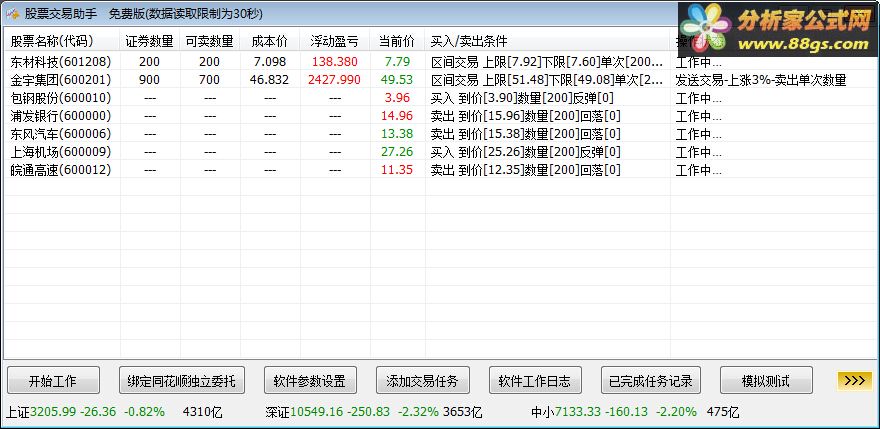Click the 当前价 column header

coord(397,41)
